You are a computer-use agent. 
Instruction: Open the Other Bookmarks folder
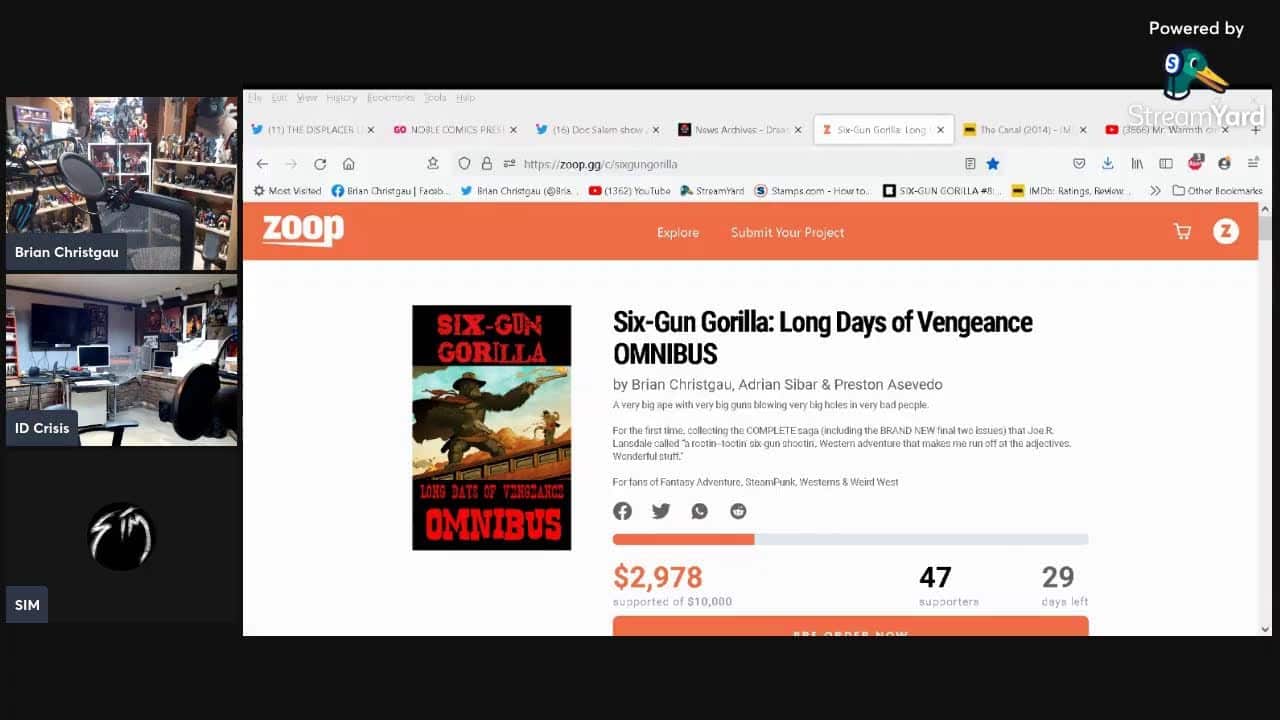pos(1218,190)
